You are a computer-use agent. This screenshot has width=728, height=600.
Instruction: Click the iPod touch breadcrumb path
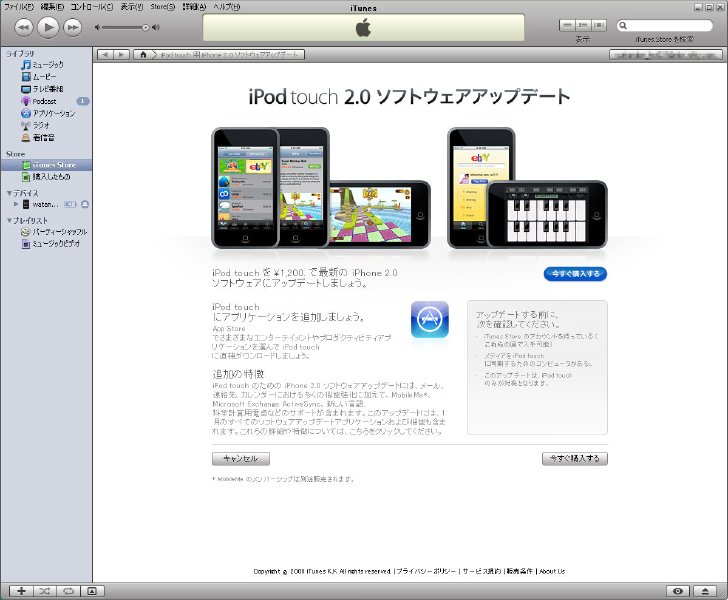click(229, 55)
